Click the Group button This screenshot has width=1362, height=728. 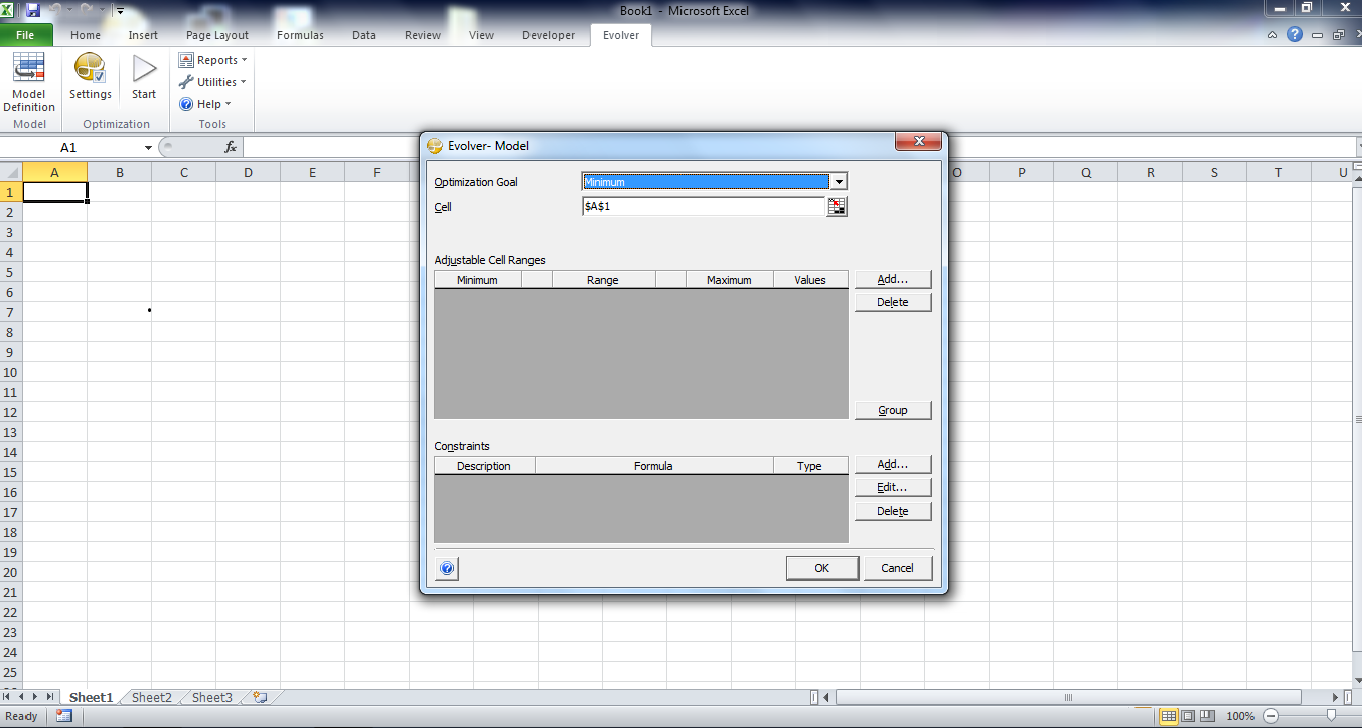(x=893, y=410)
